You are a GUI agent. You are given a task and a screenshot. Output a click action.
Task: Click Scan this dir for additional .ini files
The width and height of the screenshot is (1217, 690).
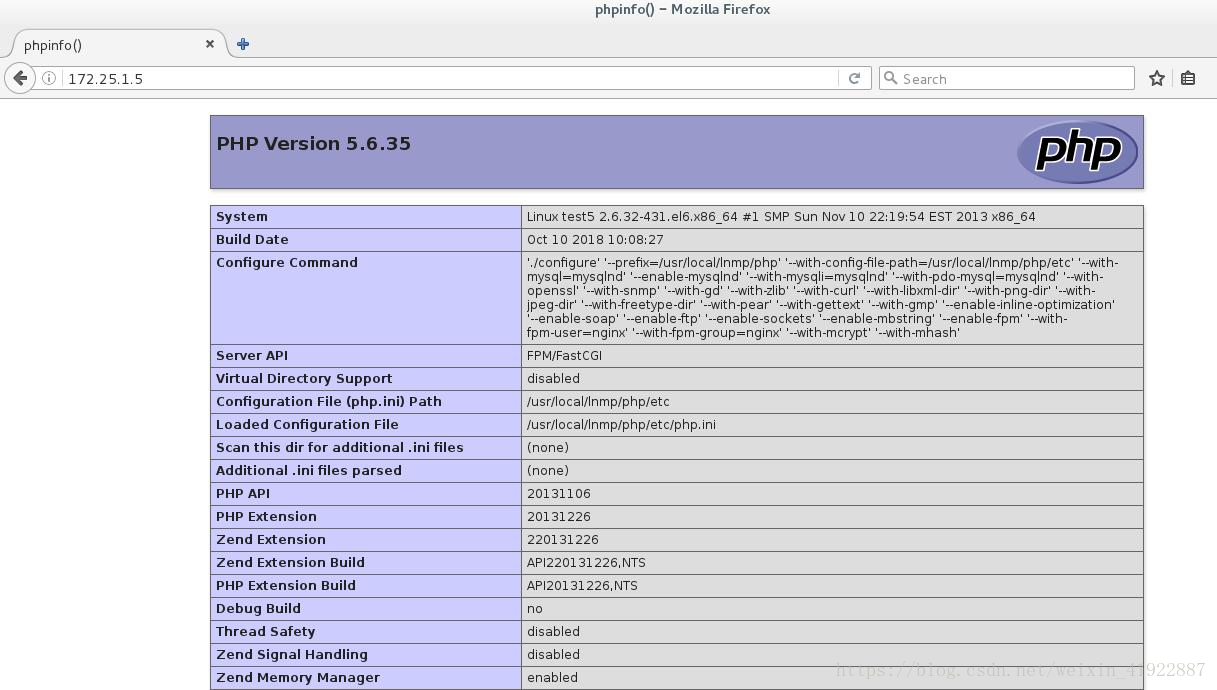pos(340,447)
